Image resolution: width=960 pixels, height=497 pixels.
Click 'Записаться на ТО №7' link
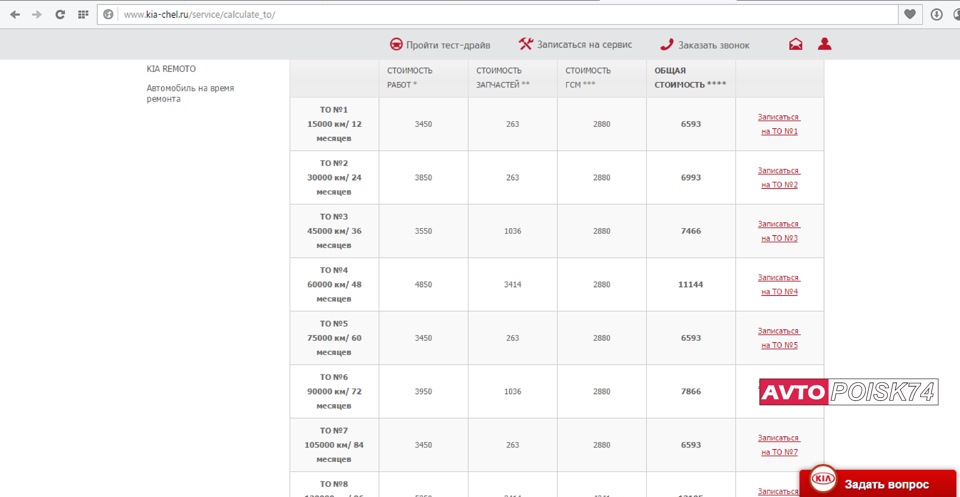click(778, 445)
